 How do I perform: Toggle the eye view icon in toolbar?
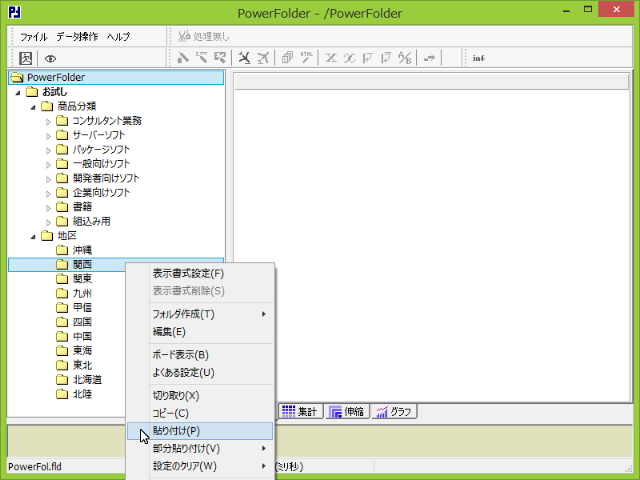tap(50, 59)
